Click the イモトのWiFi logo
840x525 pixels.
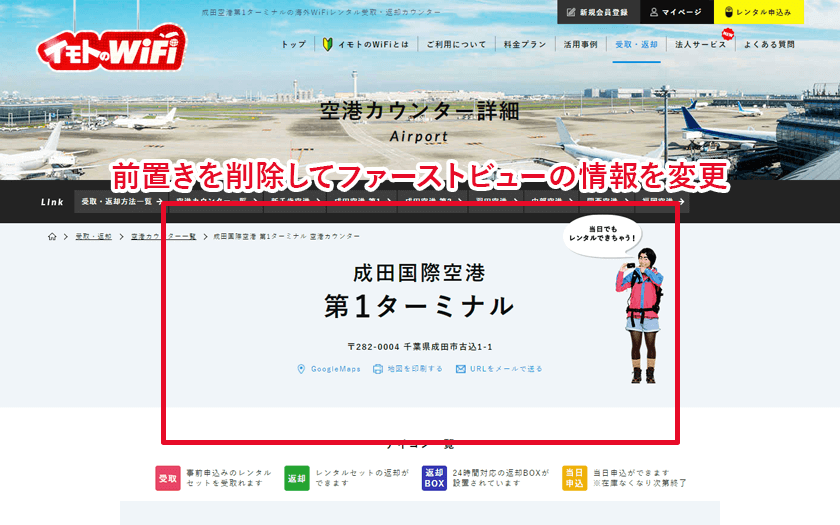(x=111, y=48)
